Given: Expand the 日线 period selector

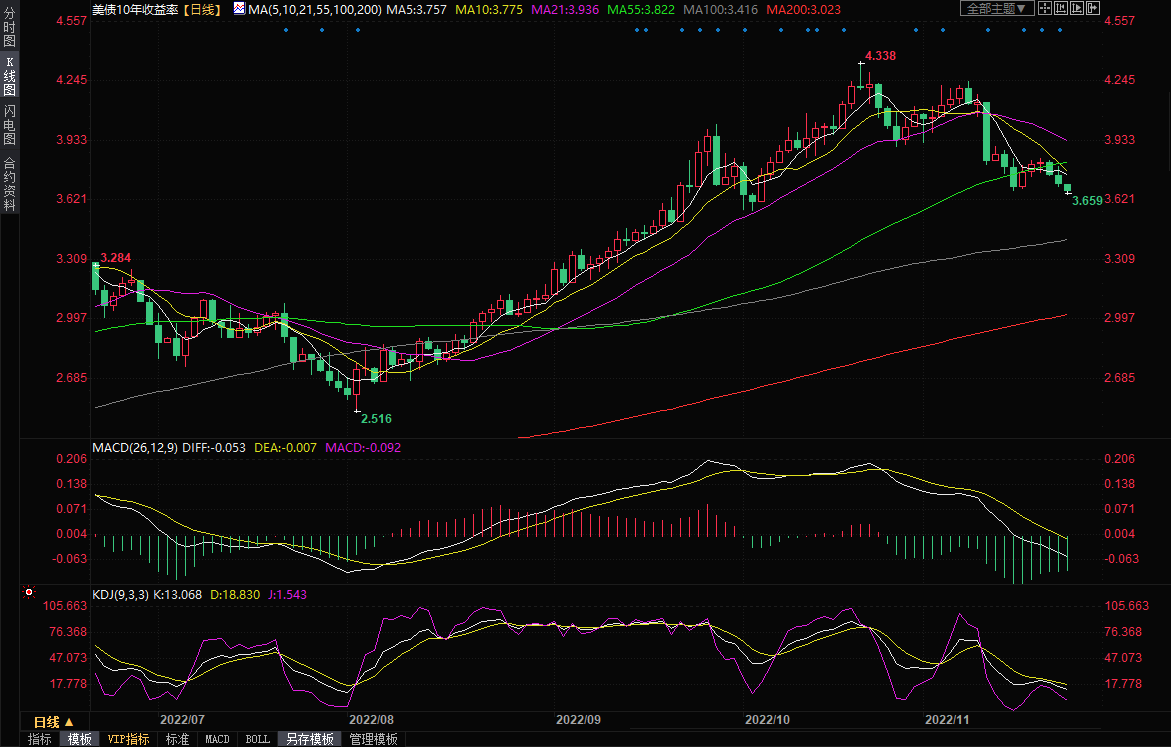Looking at the screenshot, I should [x=54, y=721].
